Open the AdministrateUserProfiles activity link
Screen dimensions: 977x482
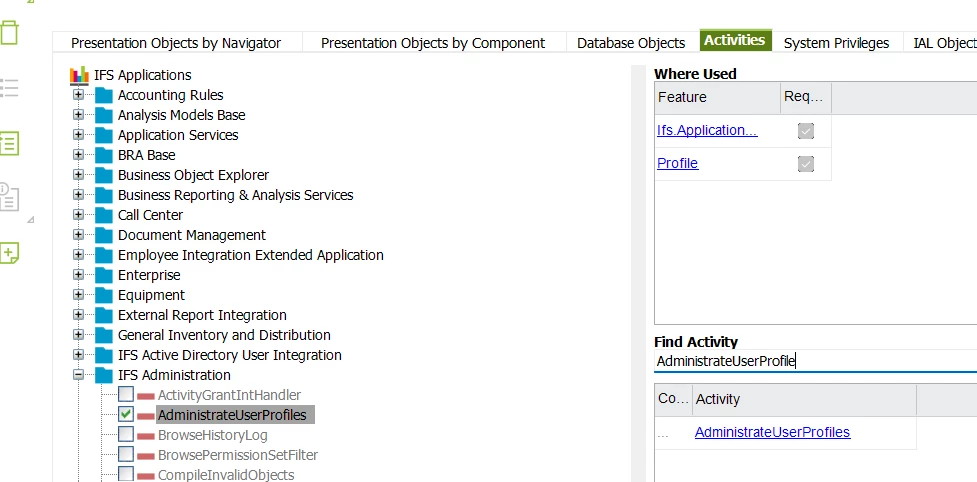(772, 432)
